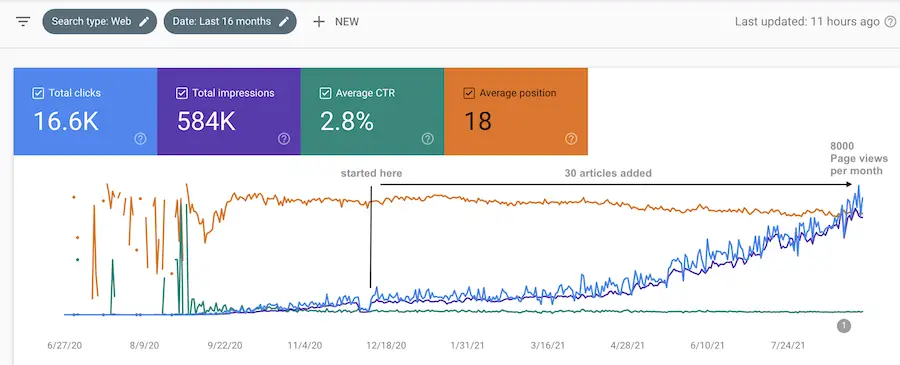Select the 584K total impressions value
900x365 pixels.
pos(206,122)
